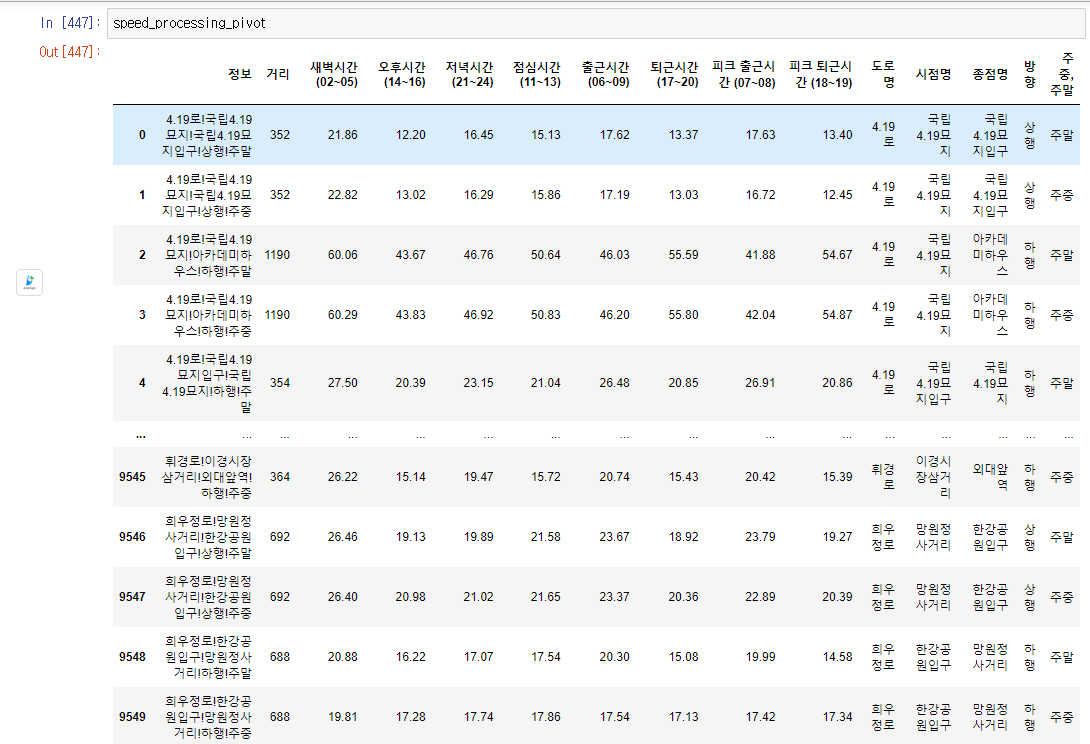Select the 퇴근시간 (17~20) column header
Image resolution: width=1090 pixels, height=744 pixels.
pos(674,74)
